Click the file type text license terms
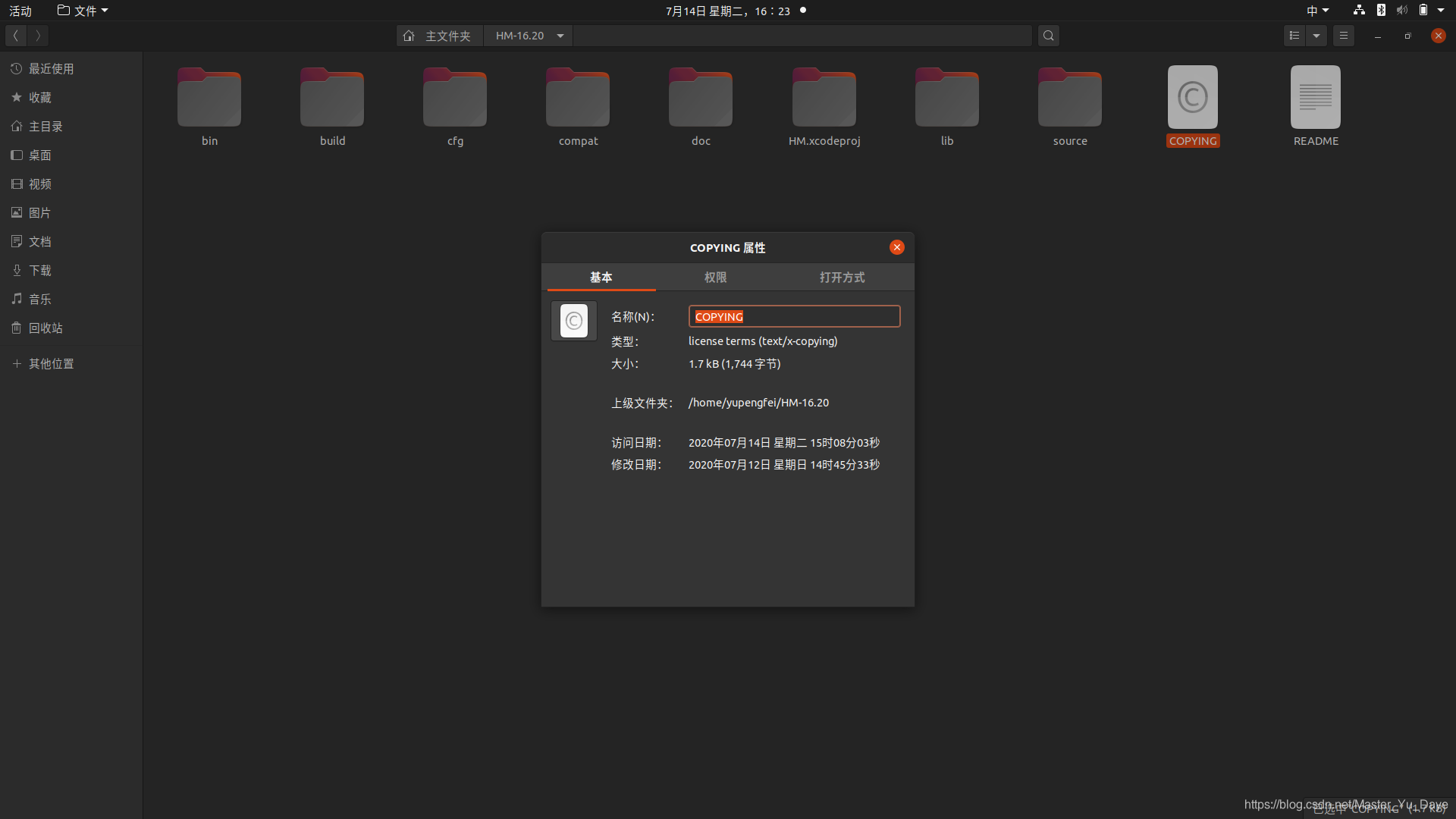Viewport: 1456px width, 819px height. pos(763,341)
